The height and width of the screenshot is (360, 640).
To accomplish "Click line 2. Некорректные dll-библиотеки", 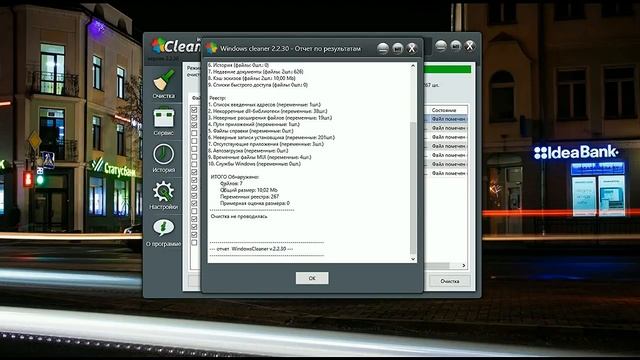I will (x=268, y=111).
